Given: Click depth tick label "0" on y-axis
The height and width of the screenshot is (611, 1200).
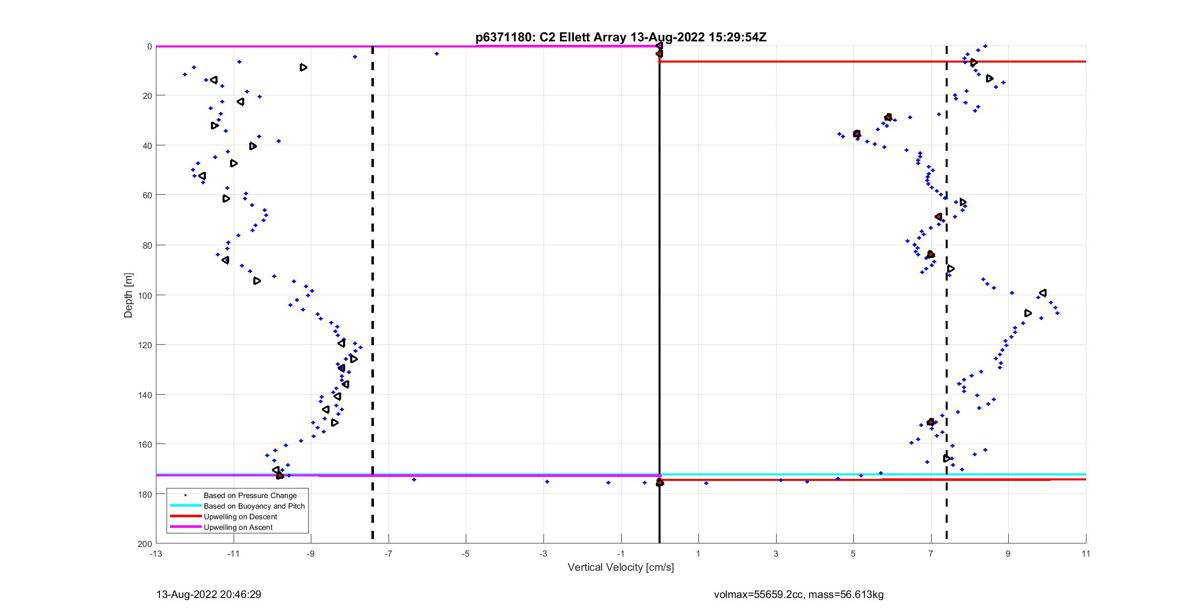Looking at the screenshot, I should 148,46.
